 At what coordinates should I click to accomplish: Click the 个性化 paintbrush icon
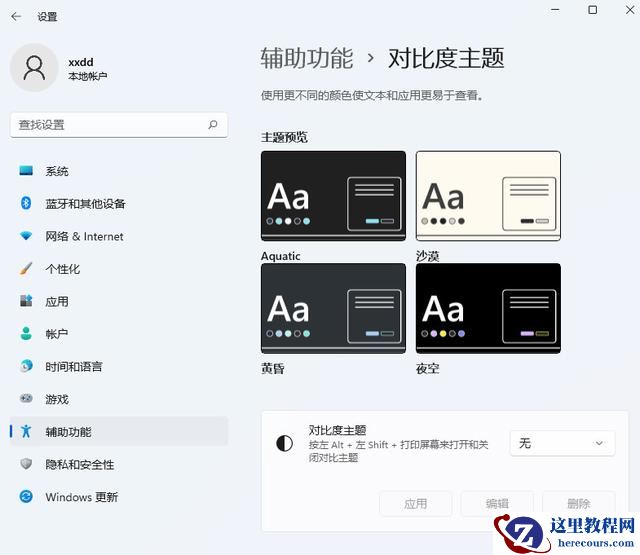point(26,269)
